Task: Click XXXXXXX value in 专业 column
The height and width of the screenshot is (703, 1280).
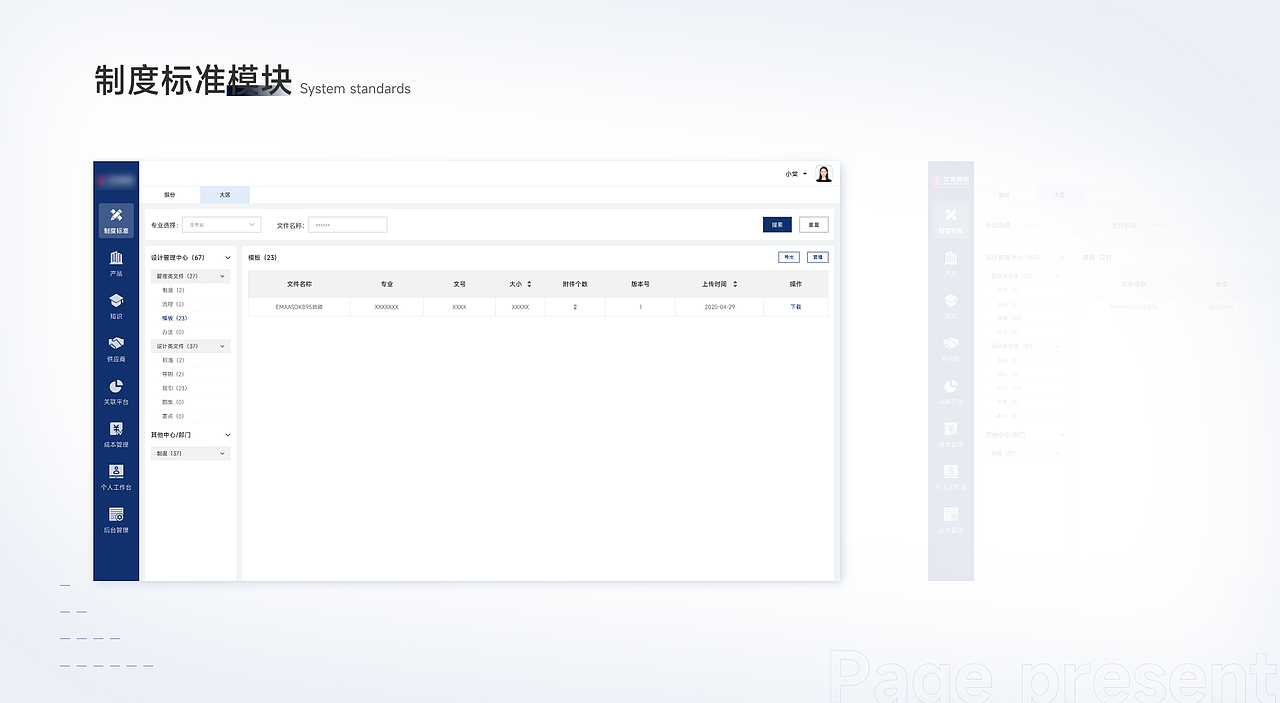Action: (387, 307)
